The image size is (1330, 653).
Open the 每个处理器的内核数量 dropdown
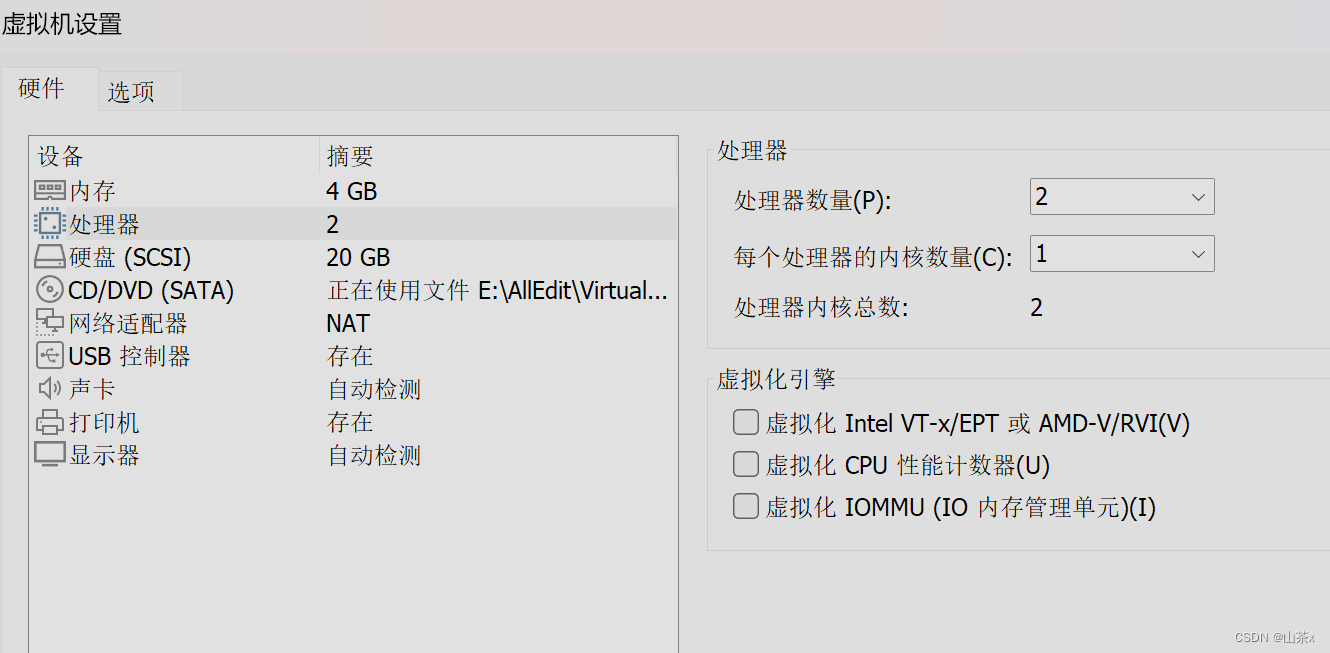[1198, 253]
